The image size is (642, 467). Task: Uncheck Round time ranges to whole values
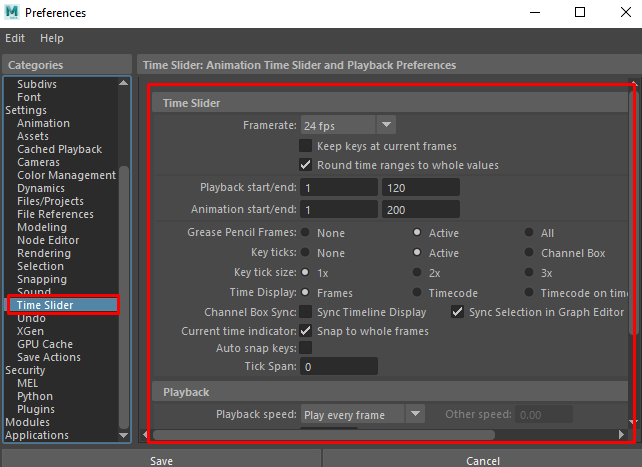pos(306,165)
